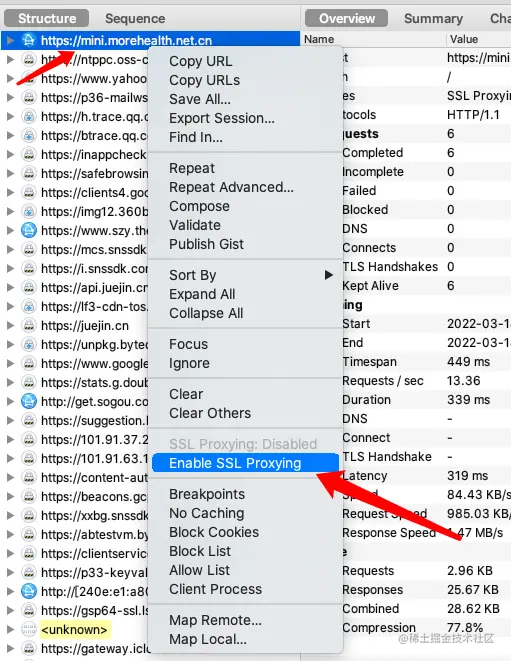Switch to the Sequence tab
Viewport: 511px width, 661px height.
[135, 19]
